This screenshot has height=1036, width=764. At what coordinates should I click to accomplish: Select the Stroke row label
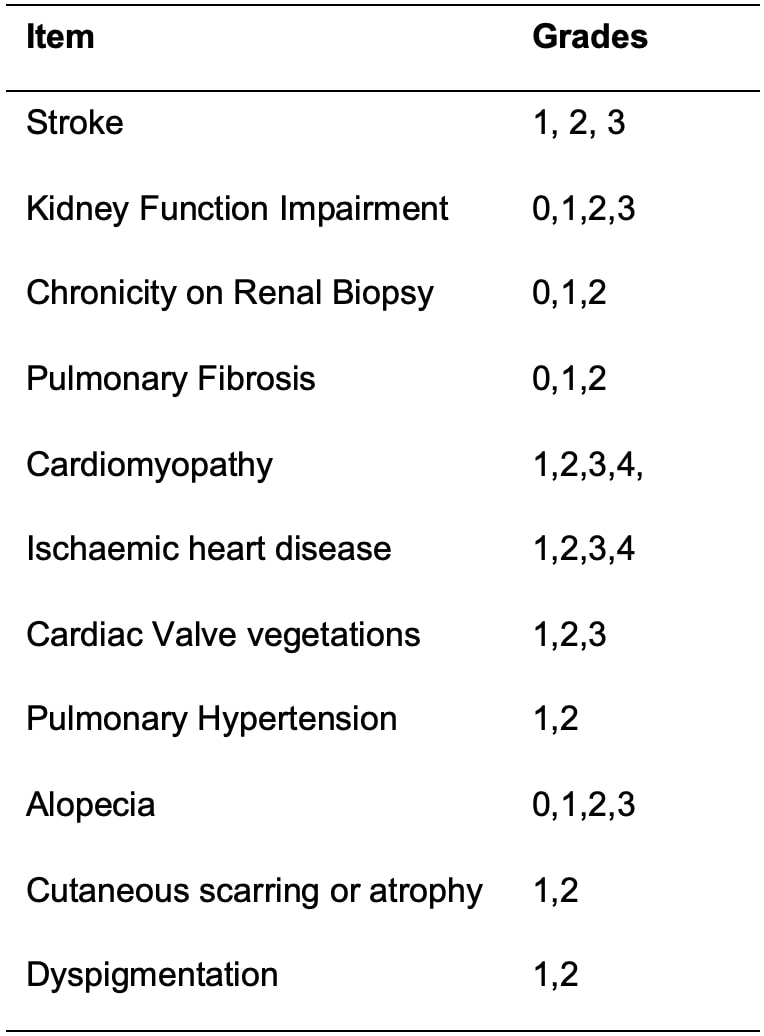coord(75,123)
